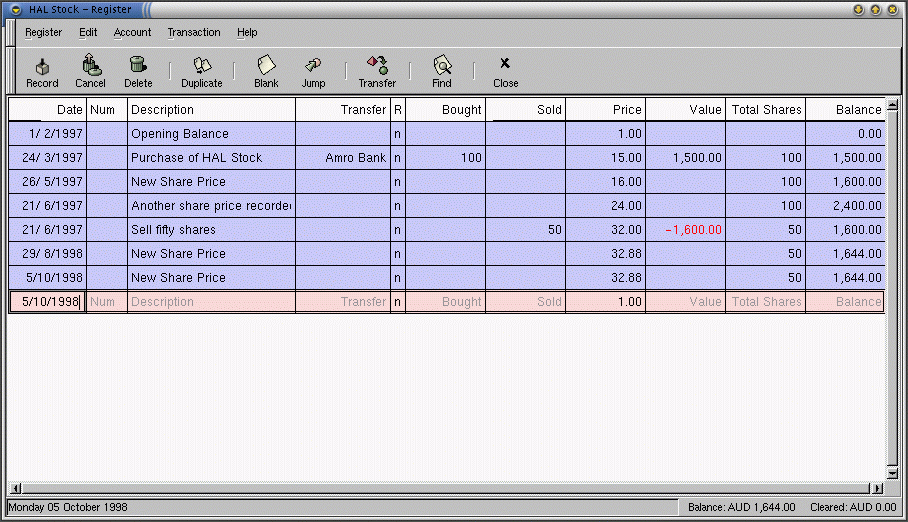Click the date field showing 5/10/1998 in new row

47,302
